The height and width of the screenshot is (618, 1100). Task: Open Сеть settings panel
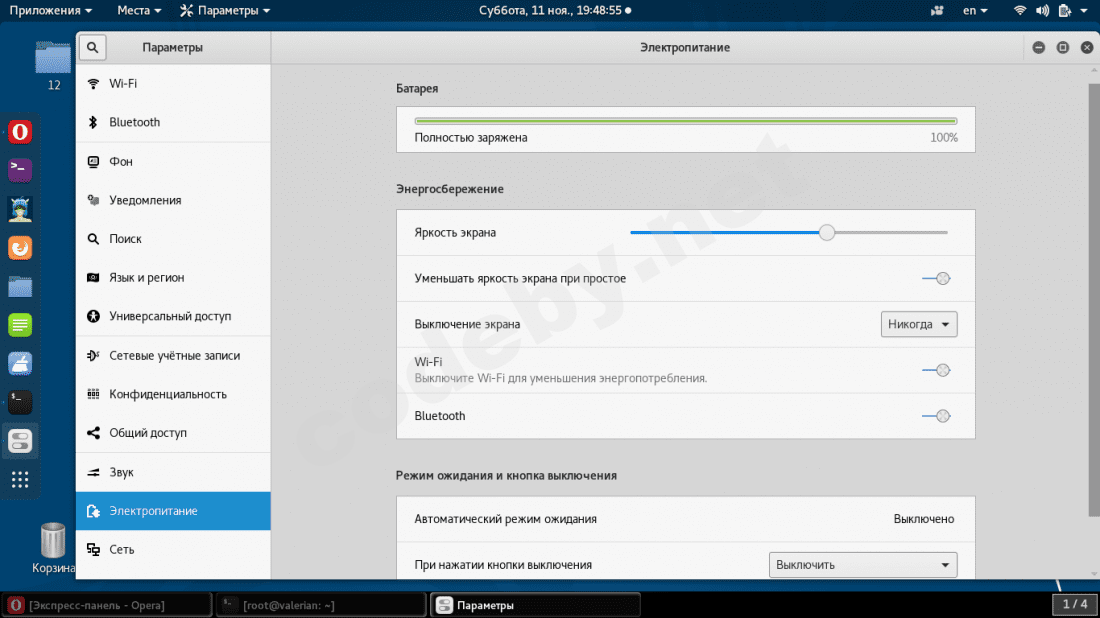point(173,549)
